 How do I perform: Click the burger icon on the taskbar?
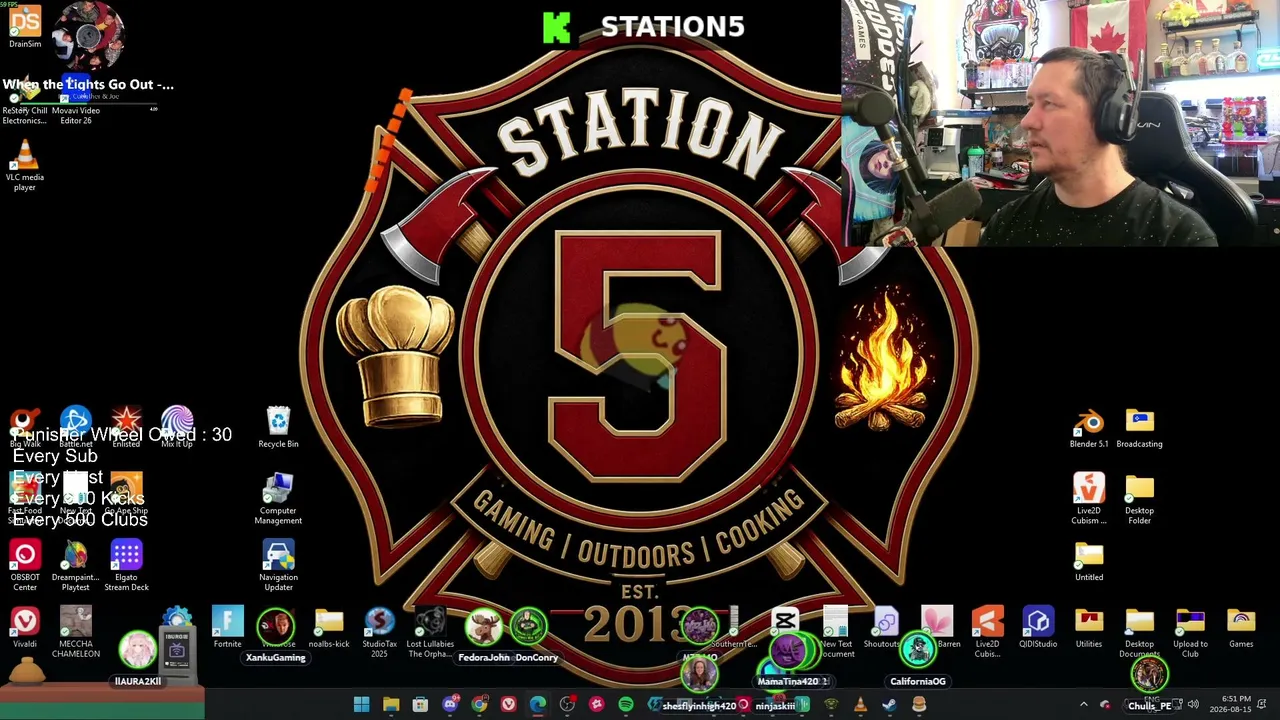[919, 705]
